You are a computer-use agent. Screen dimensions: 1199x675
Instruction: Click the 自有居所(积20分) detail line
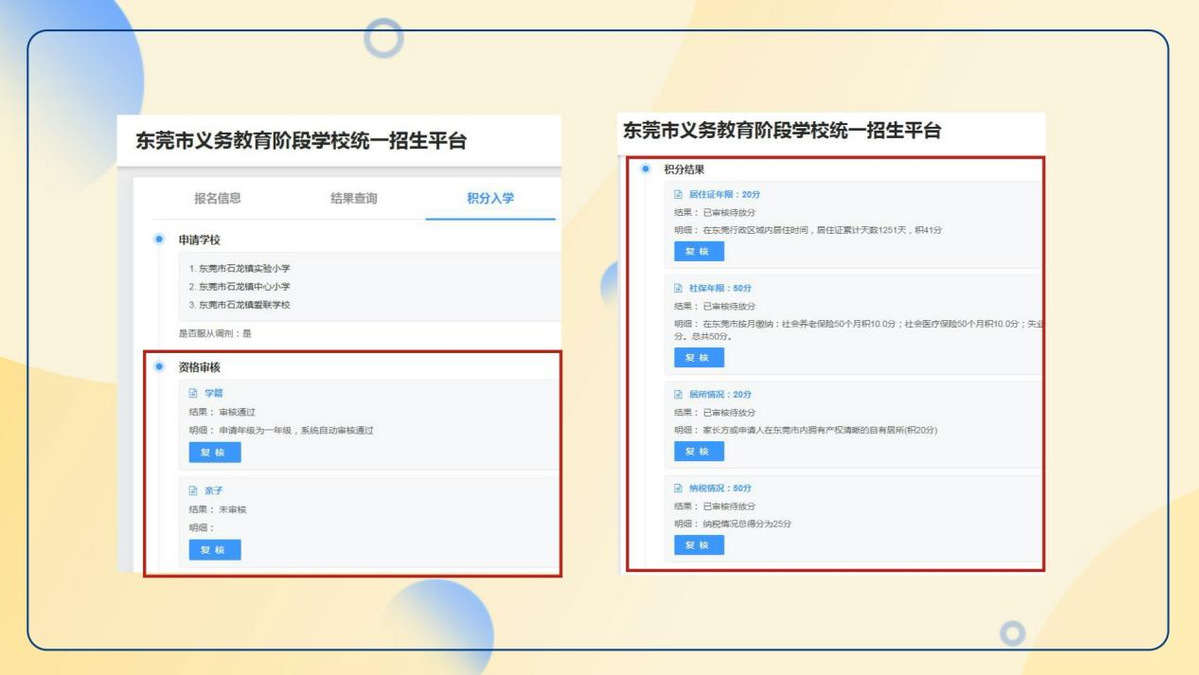pyautogui.click(x=806, y=430)
